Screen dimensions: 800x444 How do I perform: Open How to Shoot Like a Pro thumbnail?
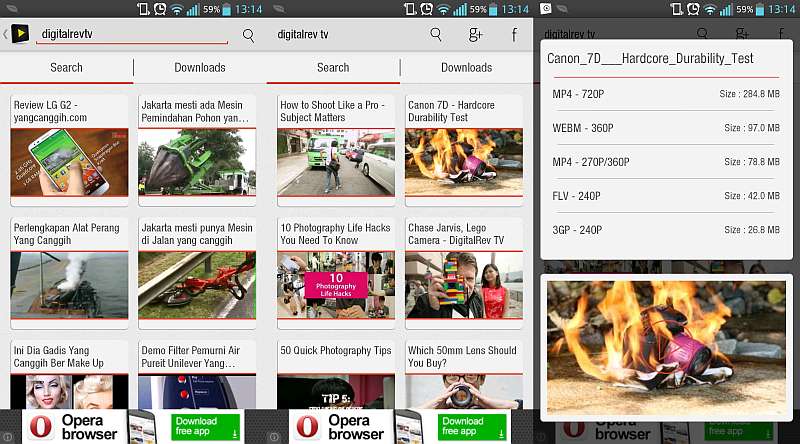(x=336, y=162)
